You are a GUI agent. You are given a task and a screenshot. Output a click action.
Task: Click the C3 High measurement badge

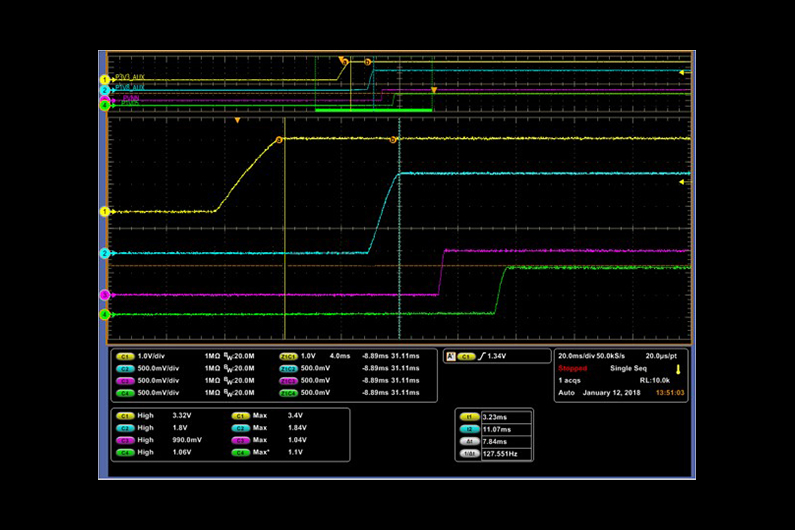point(125,440)
